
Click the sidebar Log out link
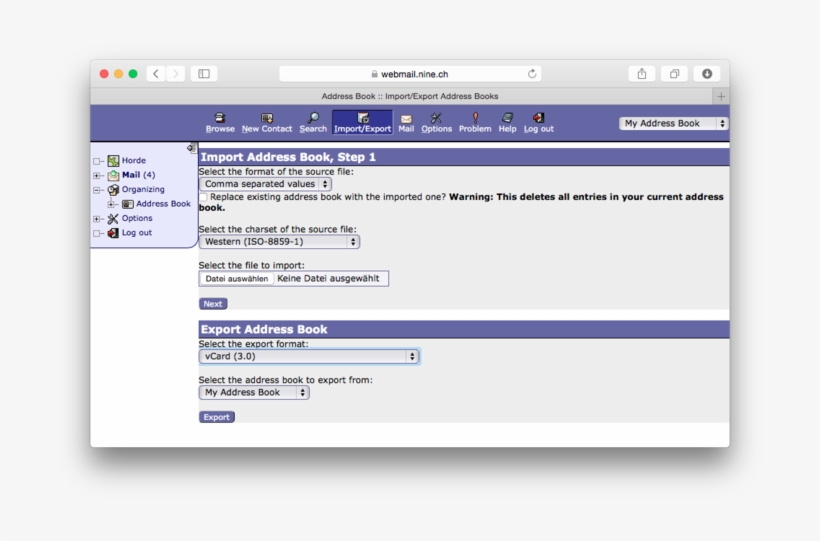[137, 233]
